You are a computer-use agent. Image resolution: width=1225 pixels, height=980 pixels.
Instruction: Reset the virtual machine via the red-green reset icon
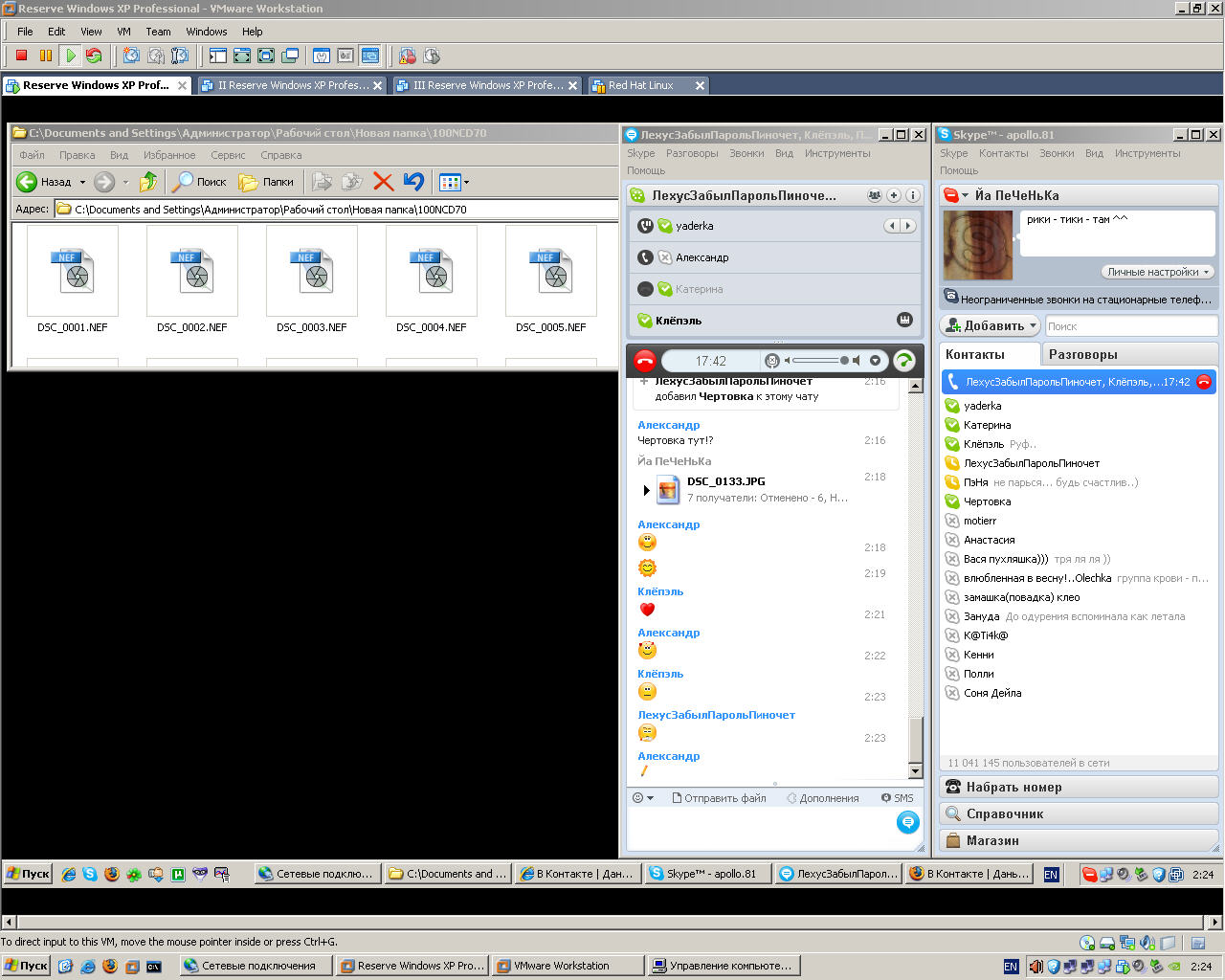(x=93, y=56)
